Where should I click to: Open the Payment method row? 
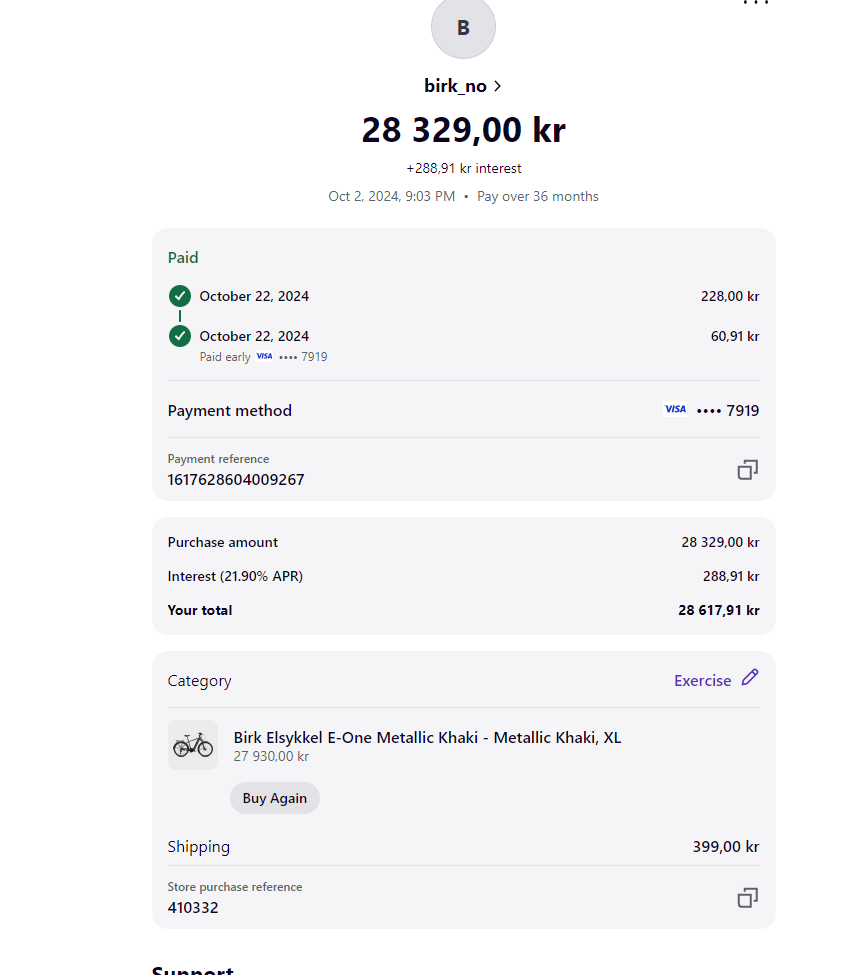463,410
